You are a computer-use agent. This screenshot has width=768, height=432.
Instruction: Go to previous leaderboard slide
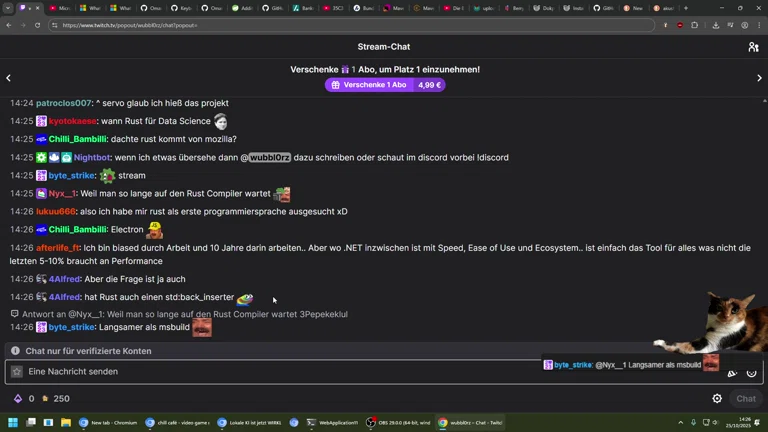pyautogui.click(x=9, y=78)
